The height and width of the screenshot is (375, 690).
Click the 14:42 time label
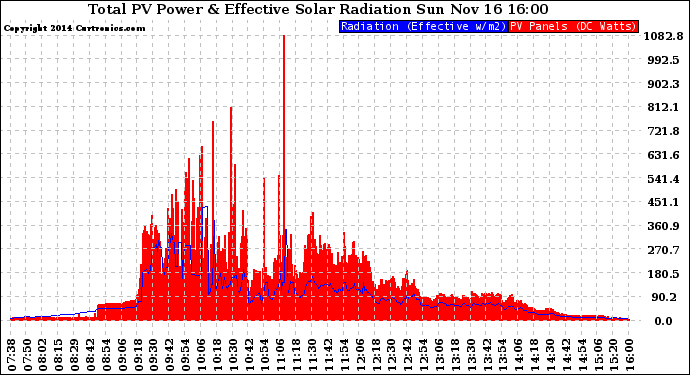pyautogui.click(x=566, y=355)
